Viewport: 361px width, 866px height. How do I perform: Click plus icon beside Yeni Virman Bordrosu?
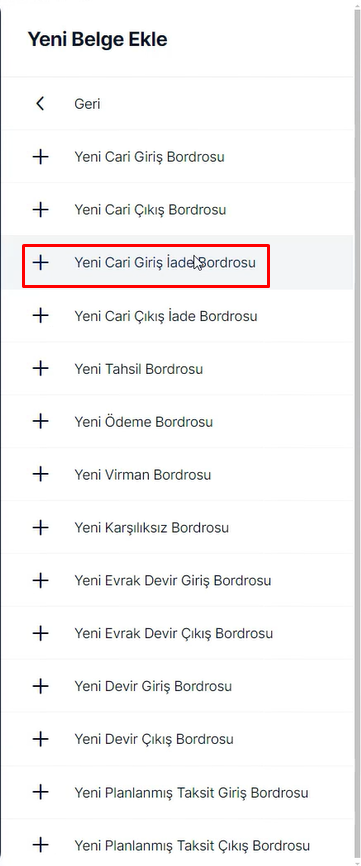40,474
